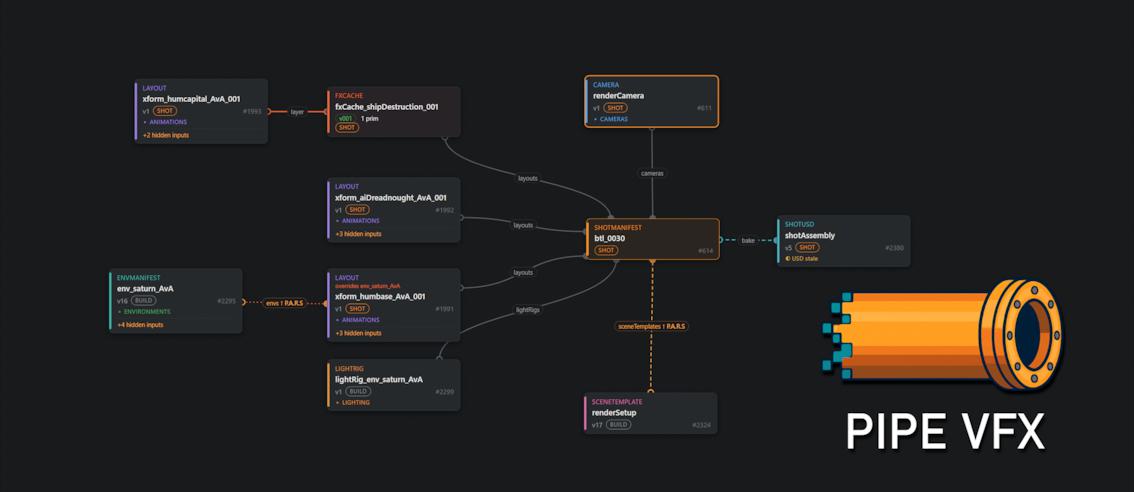This screenshot has width=1134, height=492.
Task: Select the lightRig_env_saturn_AvA node
Action: (x=393, y=385)
